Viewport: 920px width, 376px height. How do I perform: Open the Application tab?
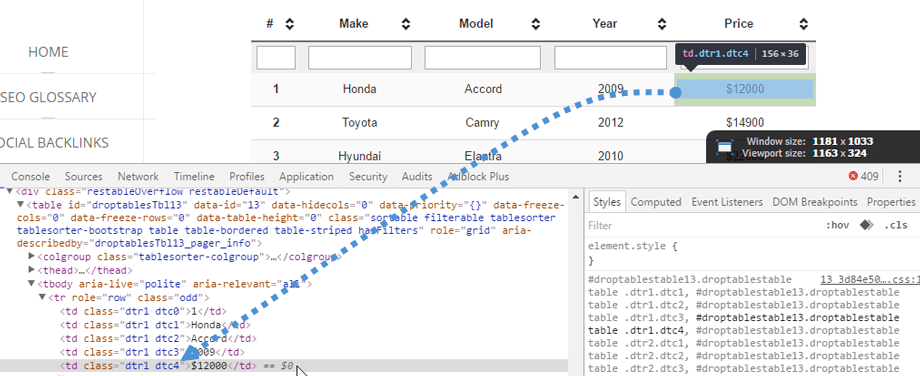306,176
